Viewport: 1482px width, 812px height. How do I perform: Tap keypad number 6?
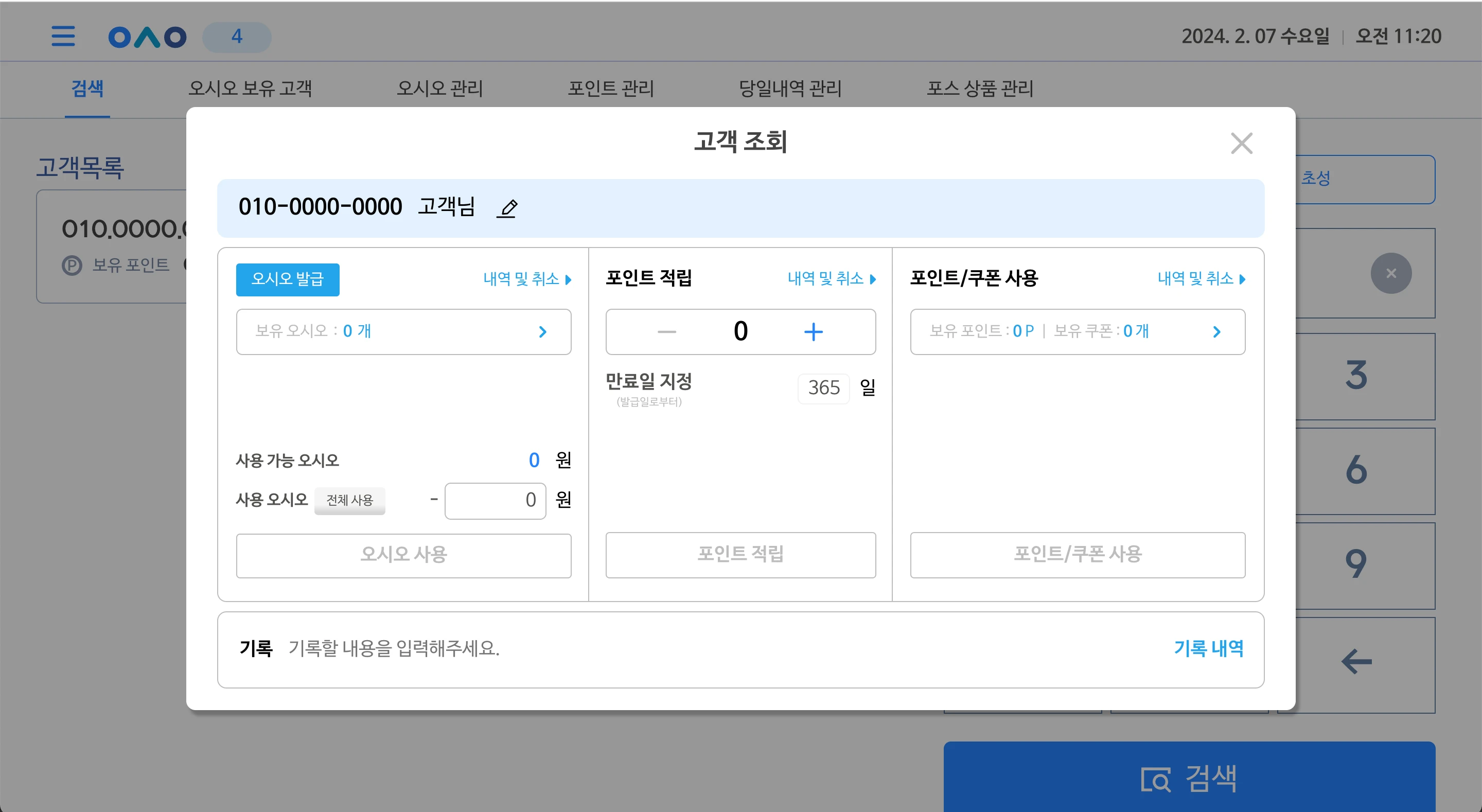tap(1356, 470)
